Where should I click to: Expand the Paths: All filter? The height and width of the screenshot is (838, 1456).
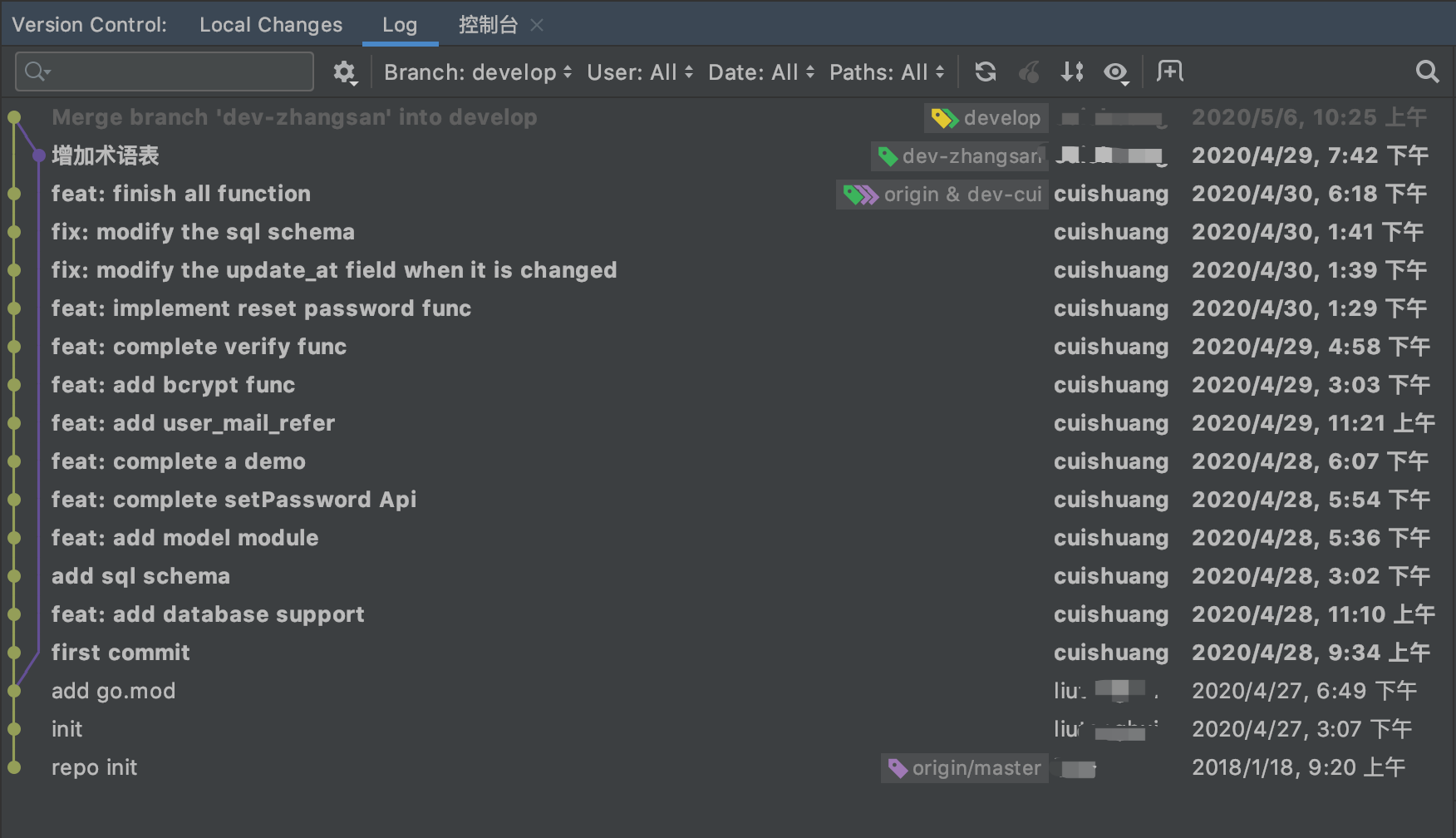886,73
